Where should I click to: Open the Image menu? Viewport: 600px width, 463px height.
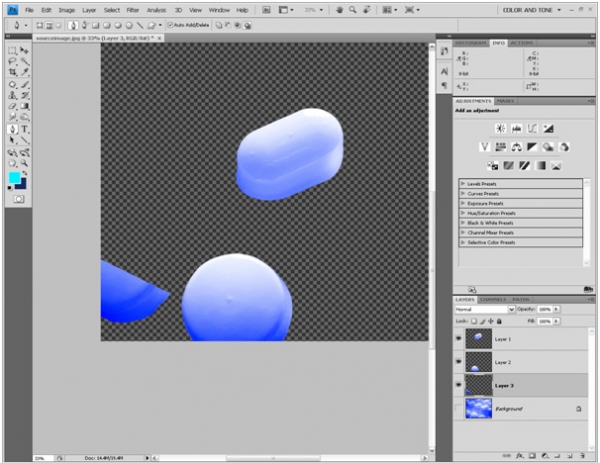(x=67, y=10)
